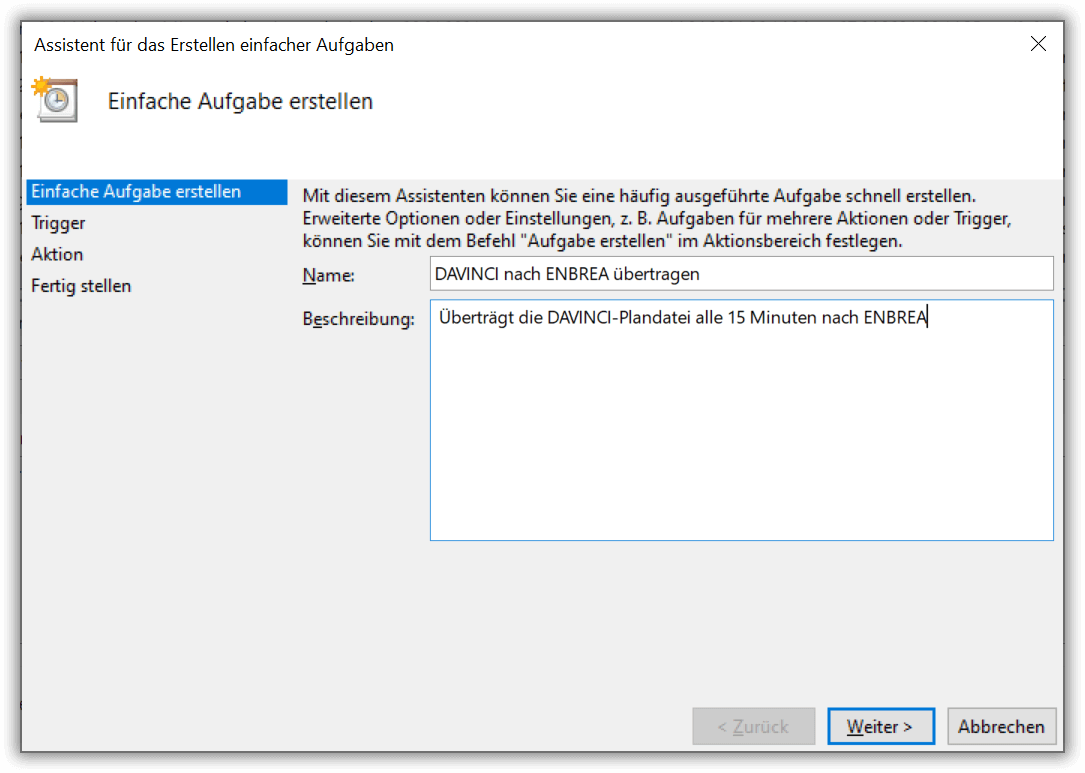Select 'Einfache Aufgabe erstellen' step
1085x773 pixels.
coord(156,192)
